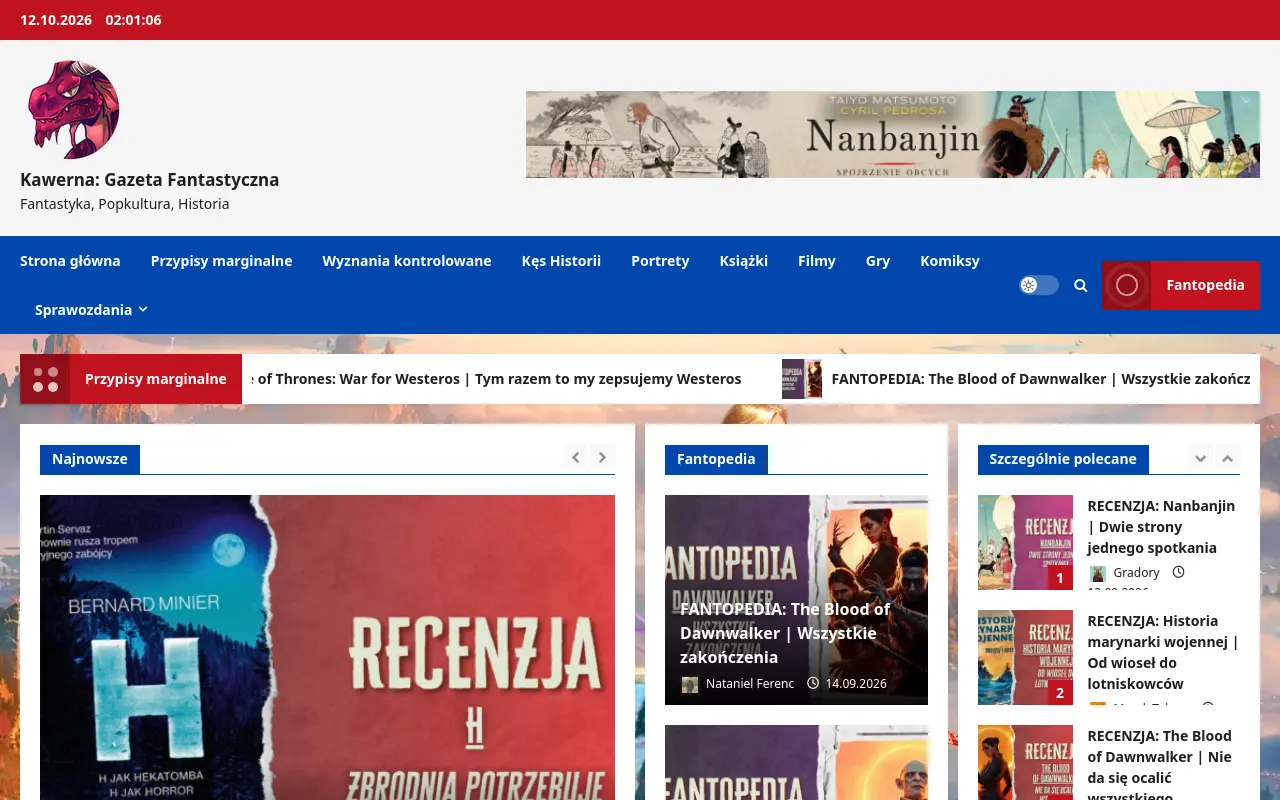Click the Kawerna dragon logo
Screen dimensions: 1280x800
74,110
